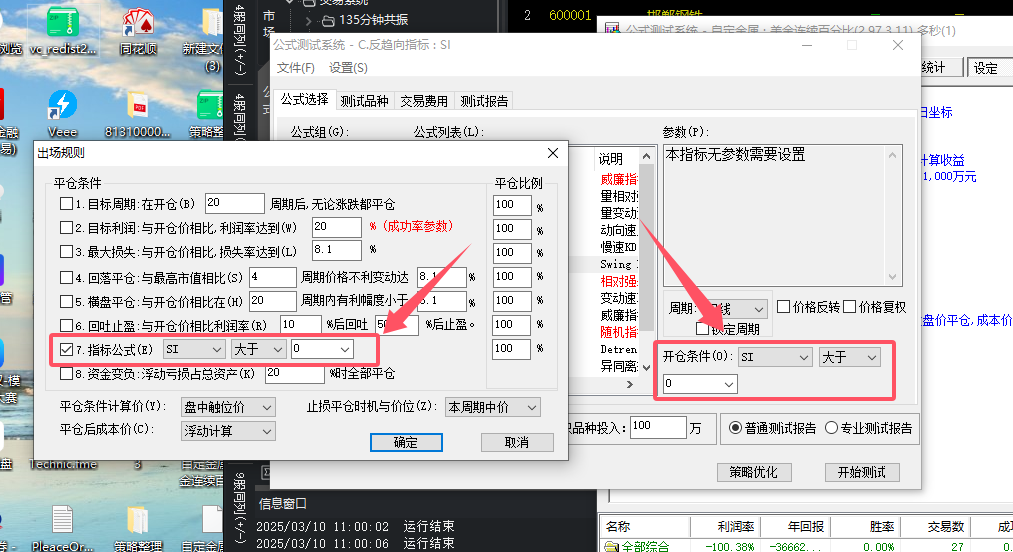Open the 设置(S) menu
The width and height of the screenshot is (1013, 552).
pyautogui.click(x=348, y=68)
